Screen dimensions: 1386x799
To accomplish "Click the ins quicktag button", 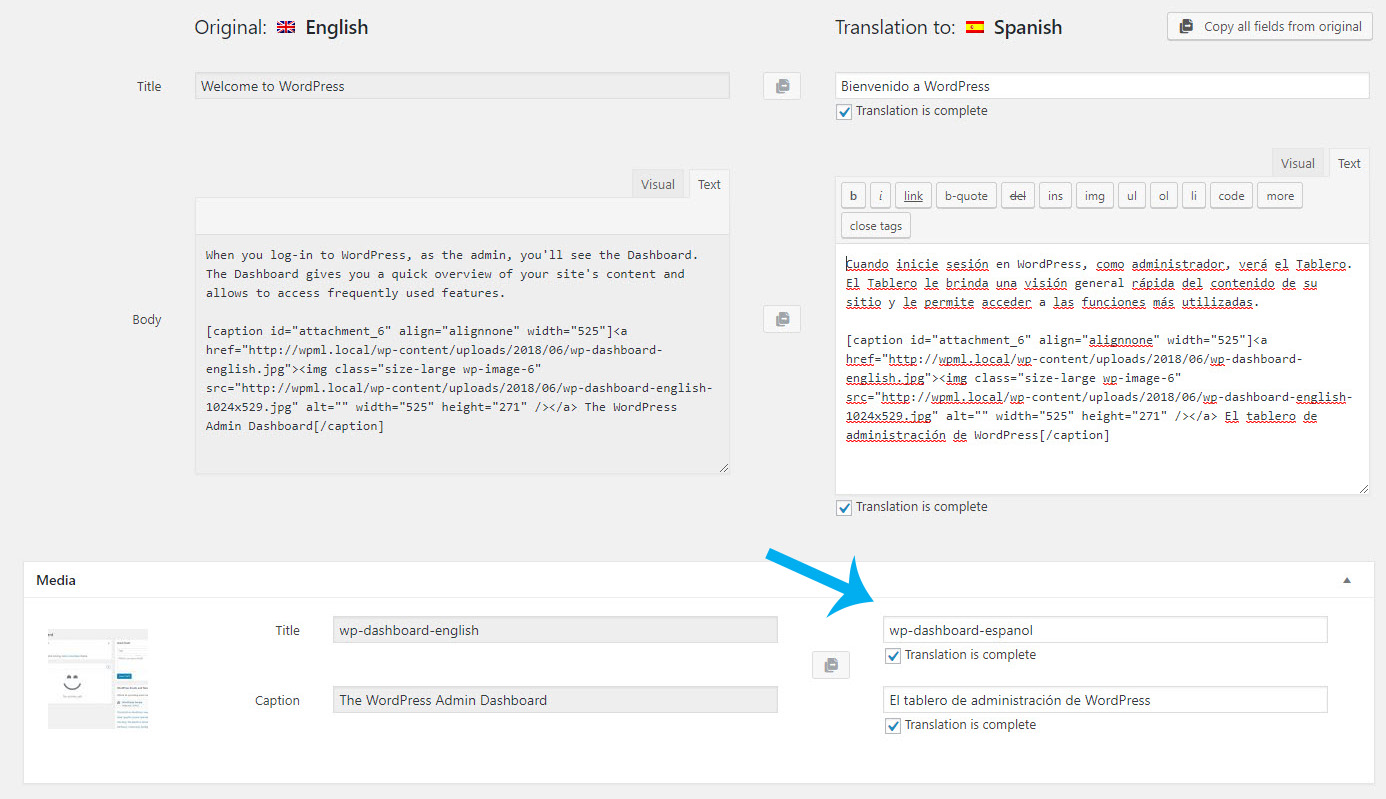I will click(x=1055, y=196).
